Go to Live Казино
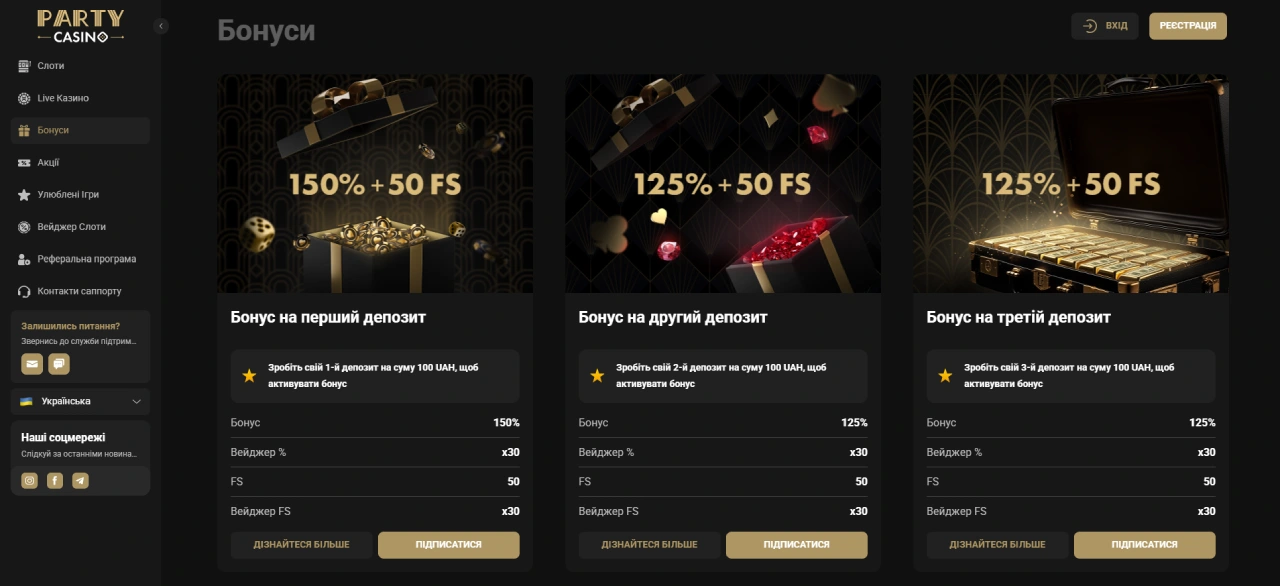The image size is (1280, 586). click(x=62, y=98)
